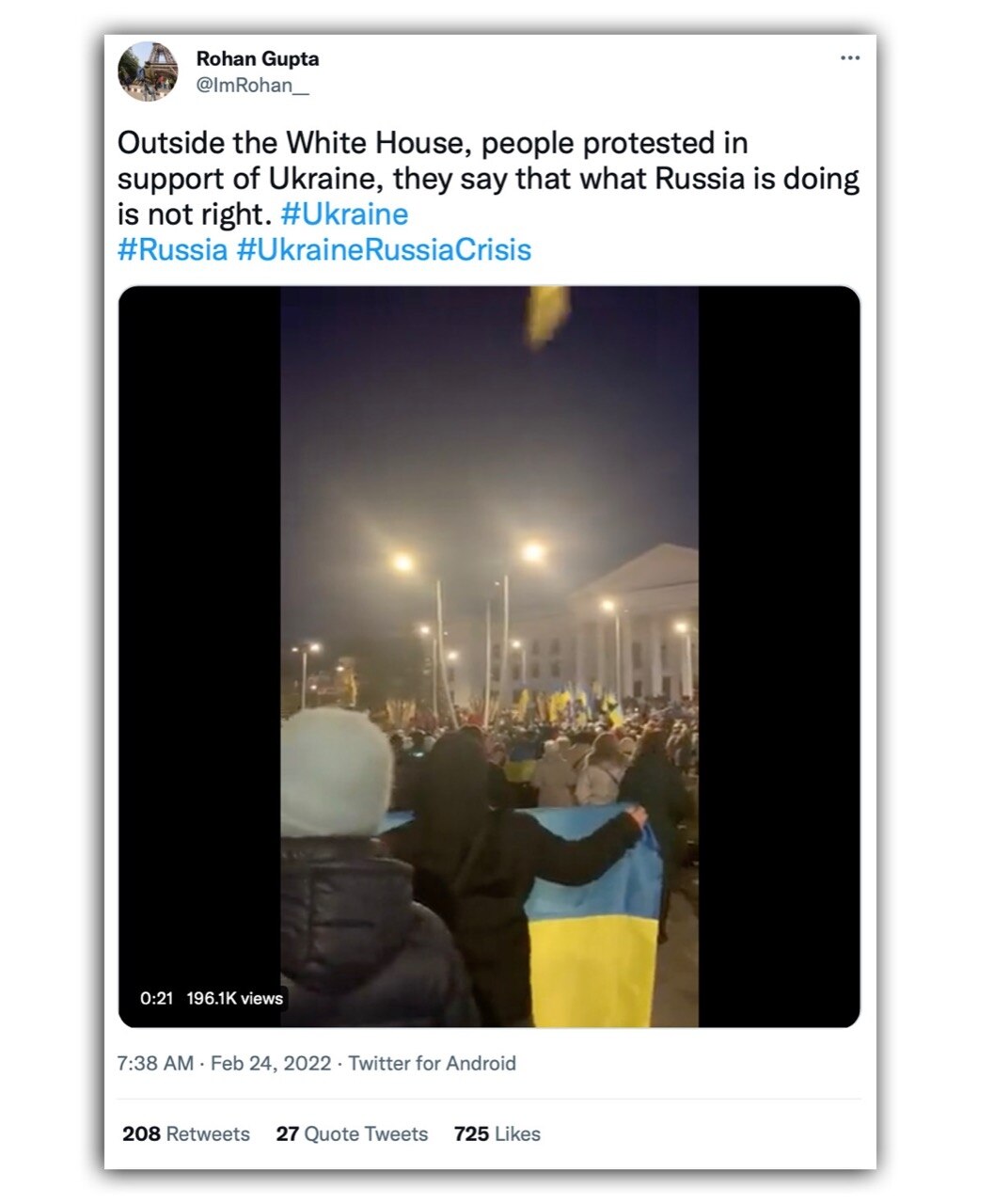The image size is (994, 1204).
Task: Open the Feb 24, 2022 date link
Action: (271, 1063)
